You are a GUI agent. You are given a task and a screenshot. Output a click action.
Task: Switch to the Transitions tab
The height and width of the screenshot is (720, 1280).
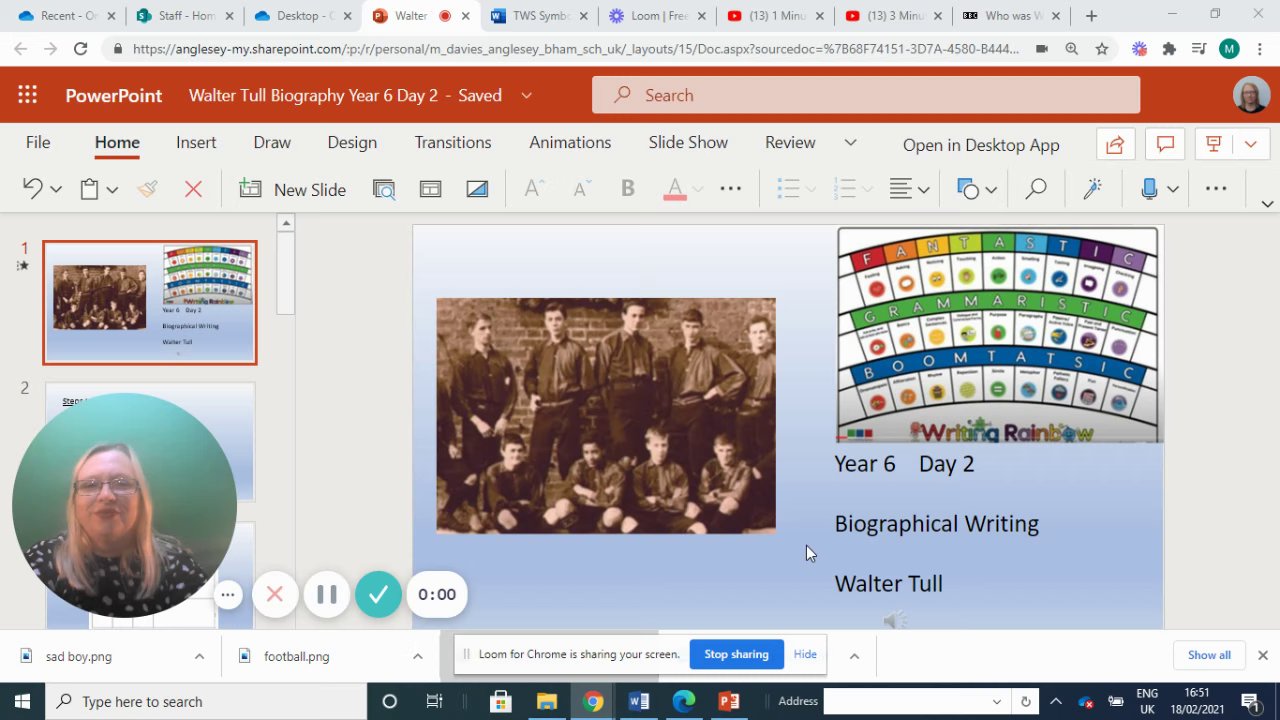pyautogui.click(x=453, y=142)
